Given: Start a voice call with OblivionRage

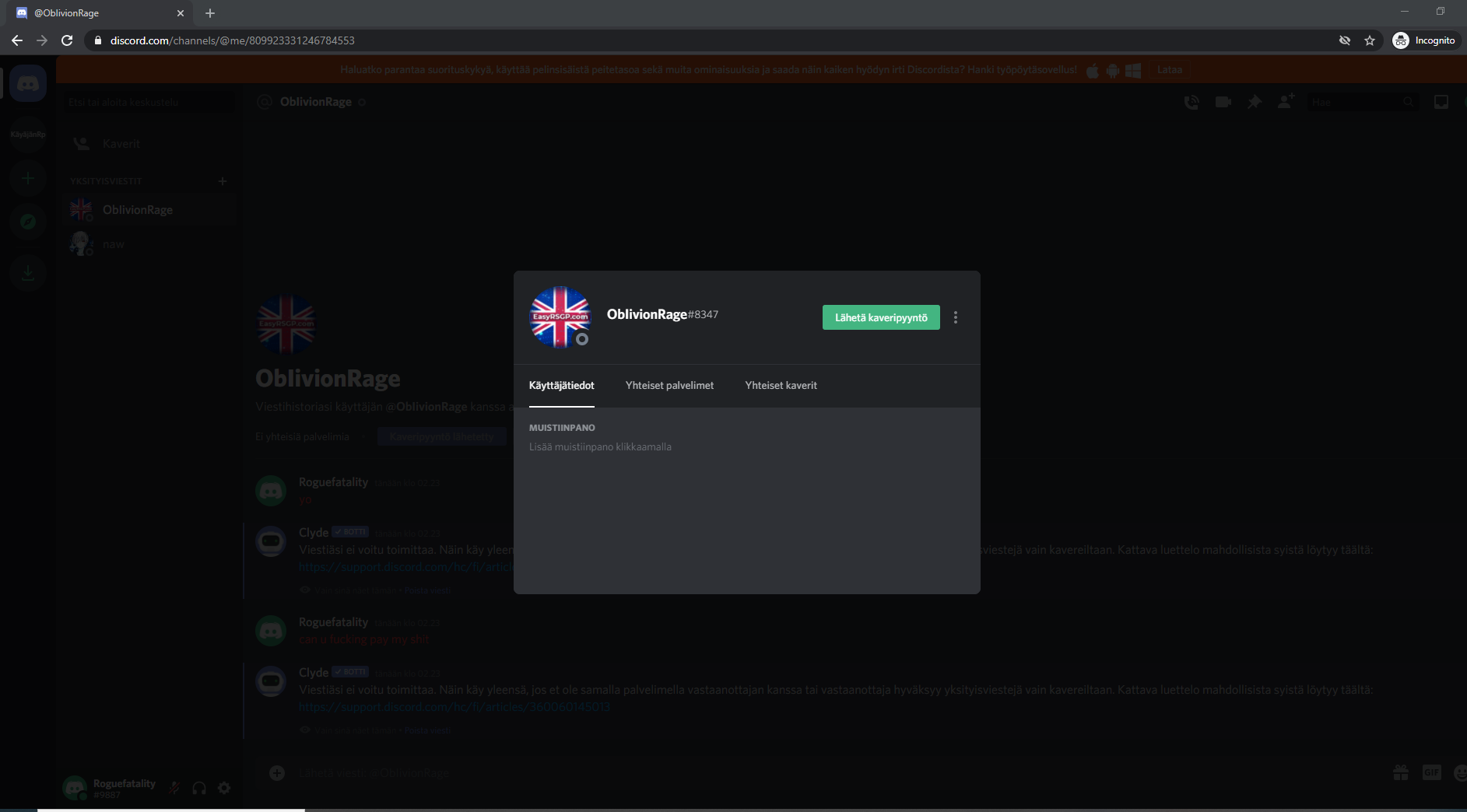Looking at the screenshot, I should tap(1191, 102).
